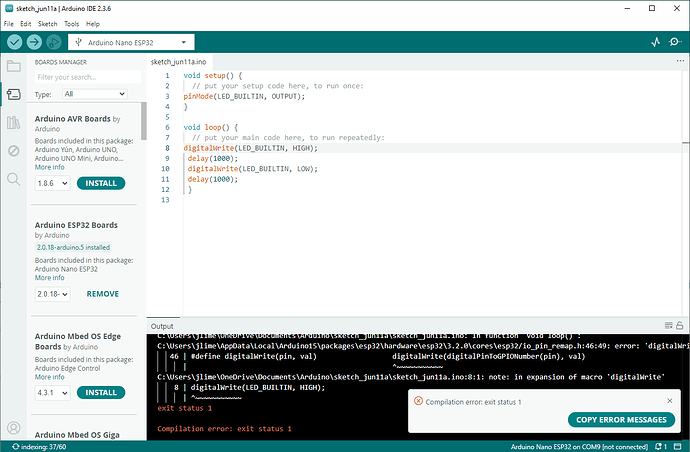Toggle the output lock scroll icon

680,326
